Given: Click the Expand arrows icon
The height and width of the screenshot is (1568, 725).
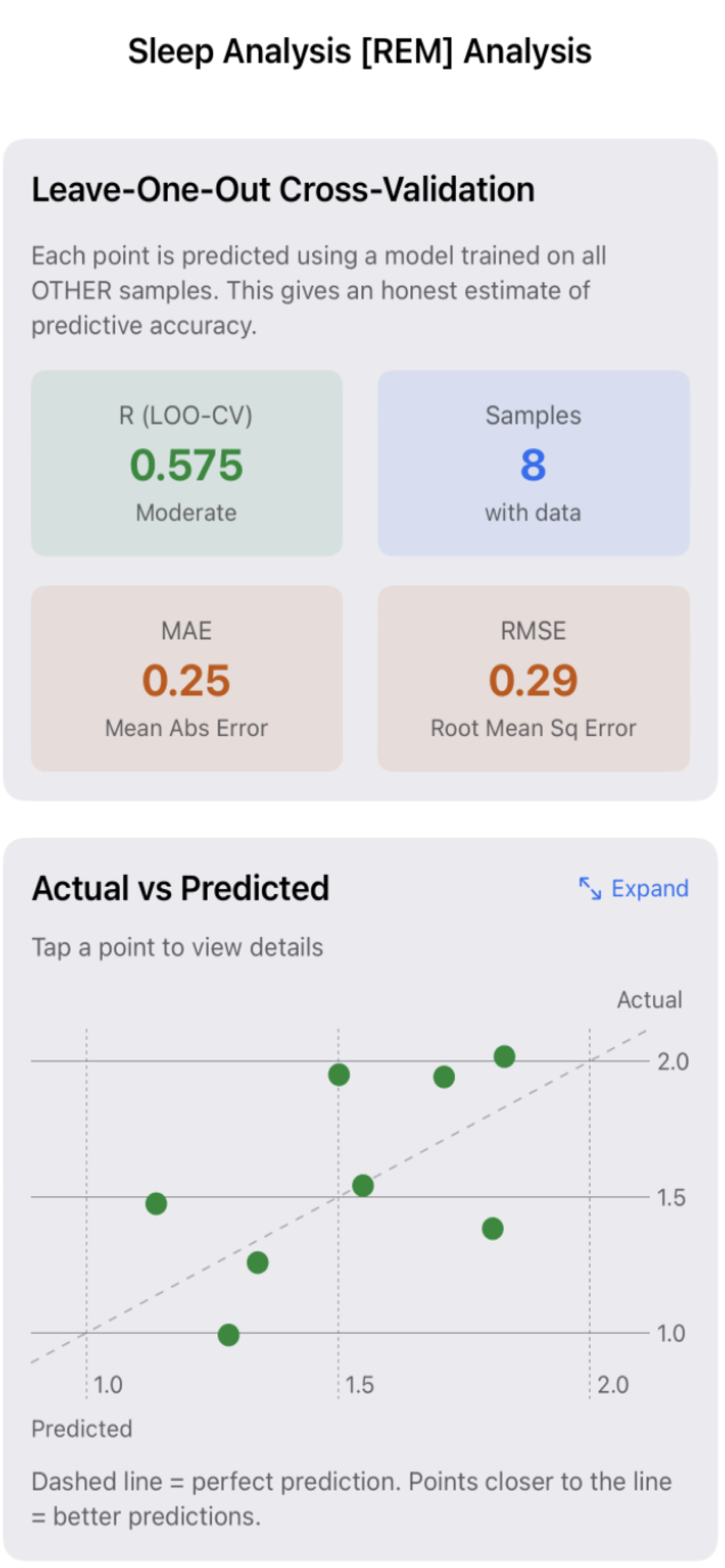Looking at the screenshot, I should 589,888.
